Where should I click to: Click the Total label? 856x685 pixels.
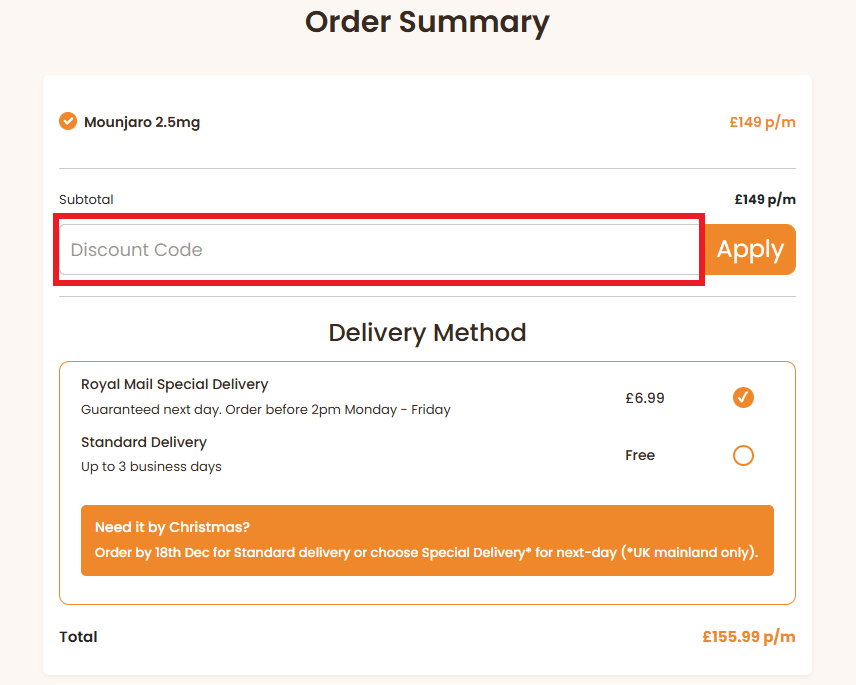click(78, 637)
